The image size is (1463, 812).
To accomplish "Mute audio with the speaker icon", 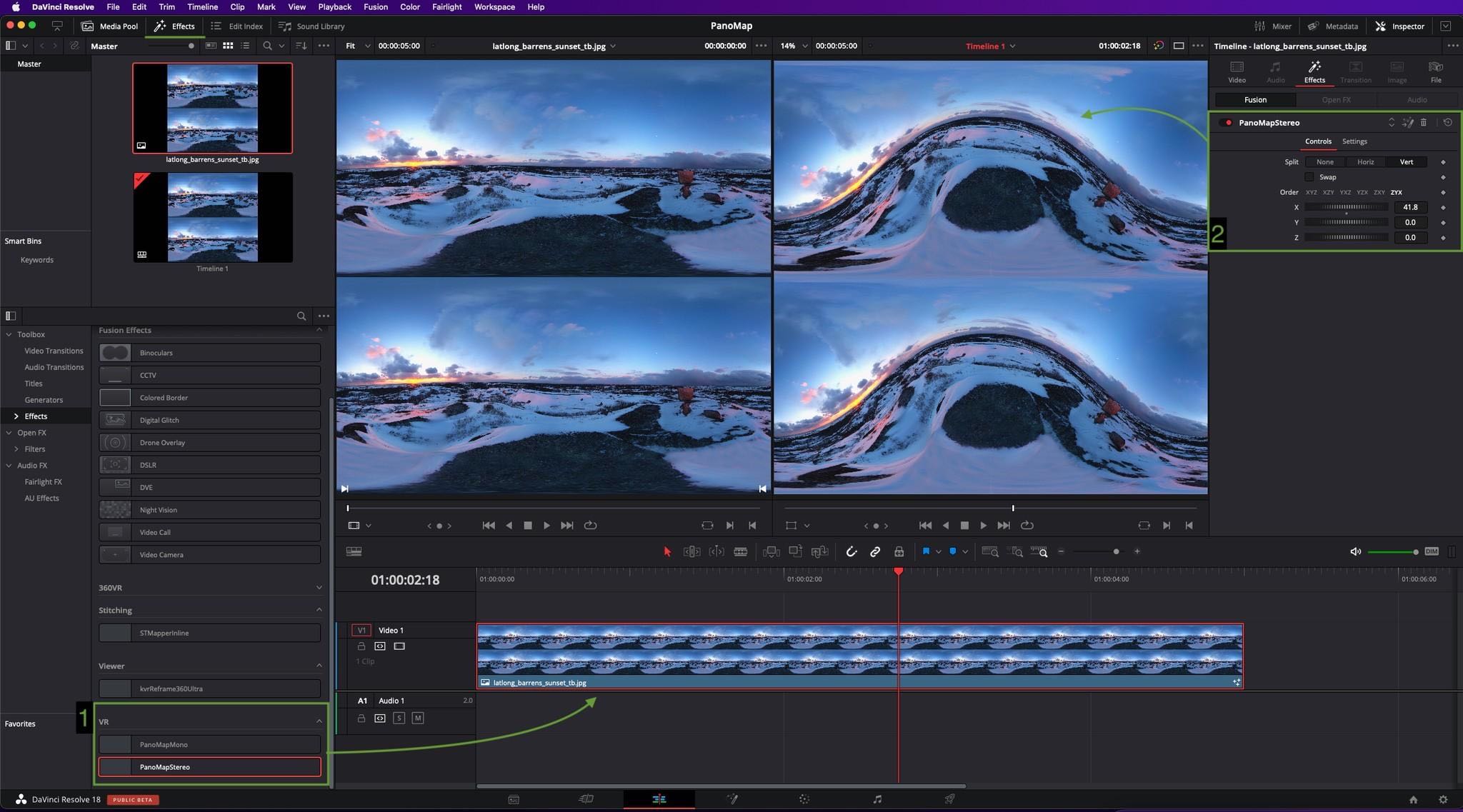I will point(1355,551).
